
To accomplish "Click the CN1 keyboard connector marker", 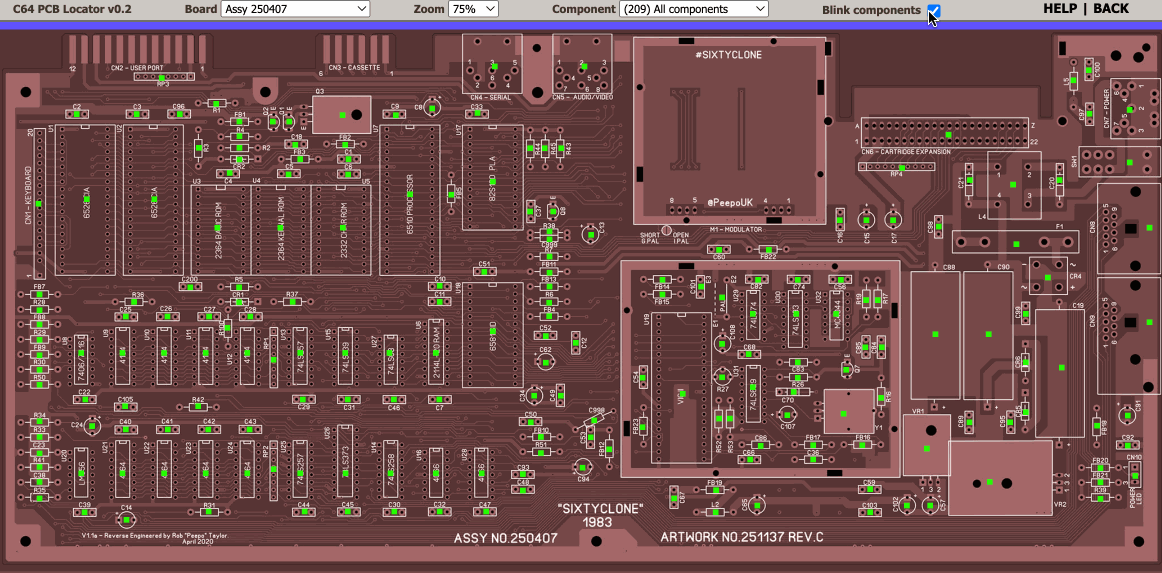I will (x=40, y=203).
